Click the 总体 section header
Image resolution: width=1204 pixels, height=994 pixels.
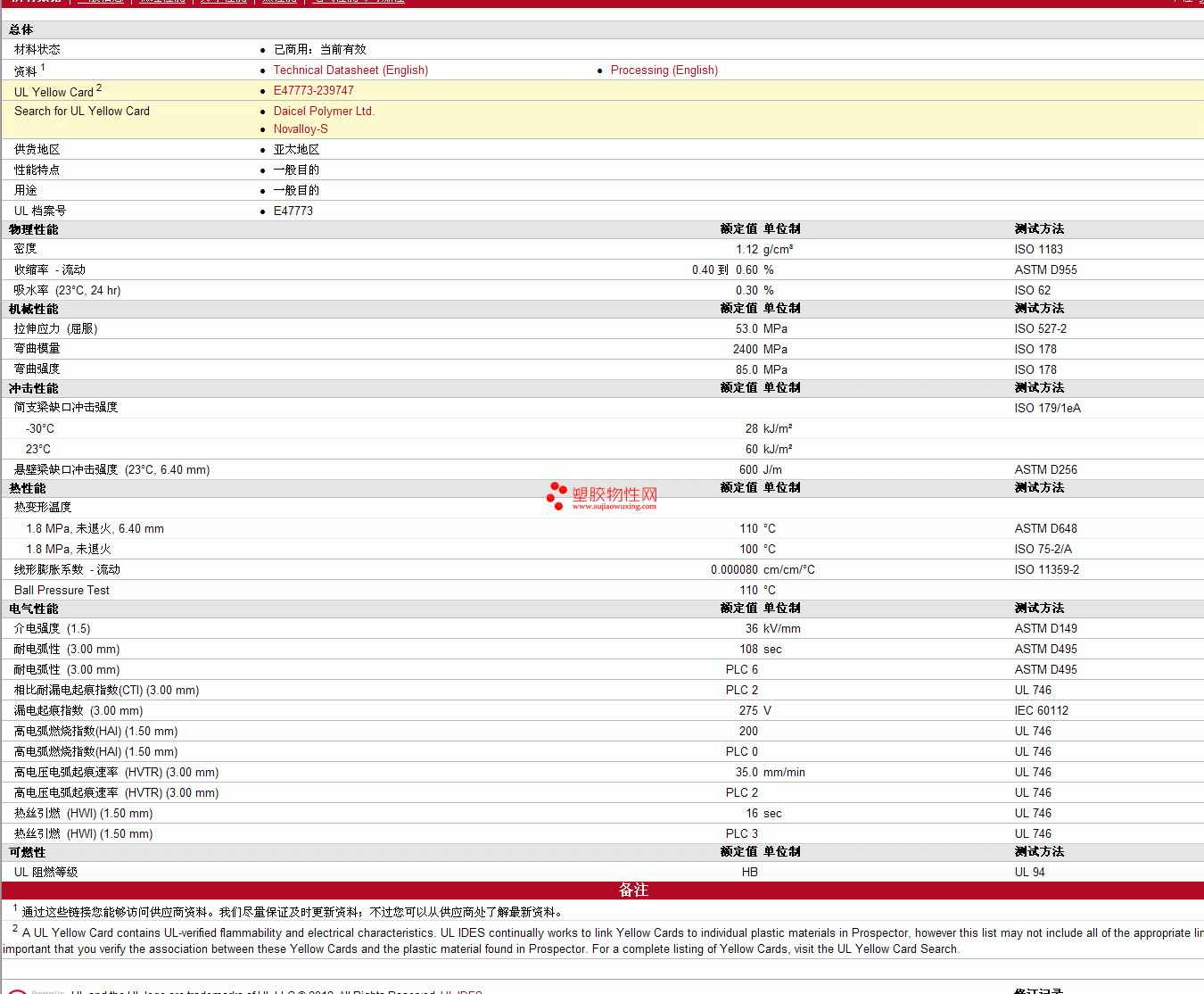pos(21,30)
